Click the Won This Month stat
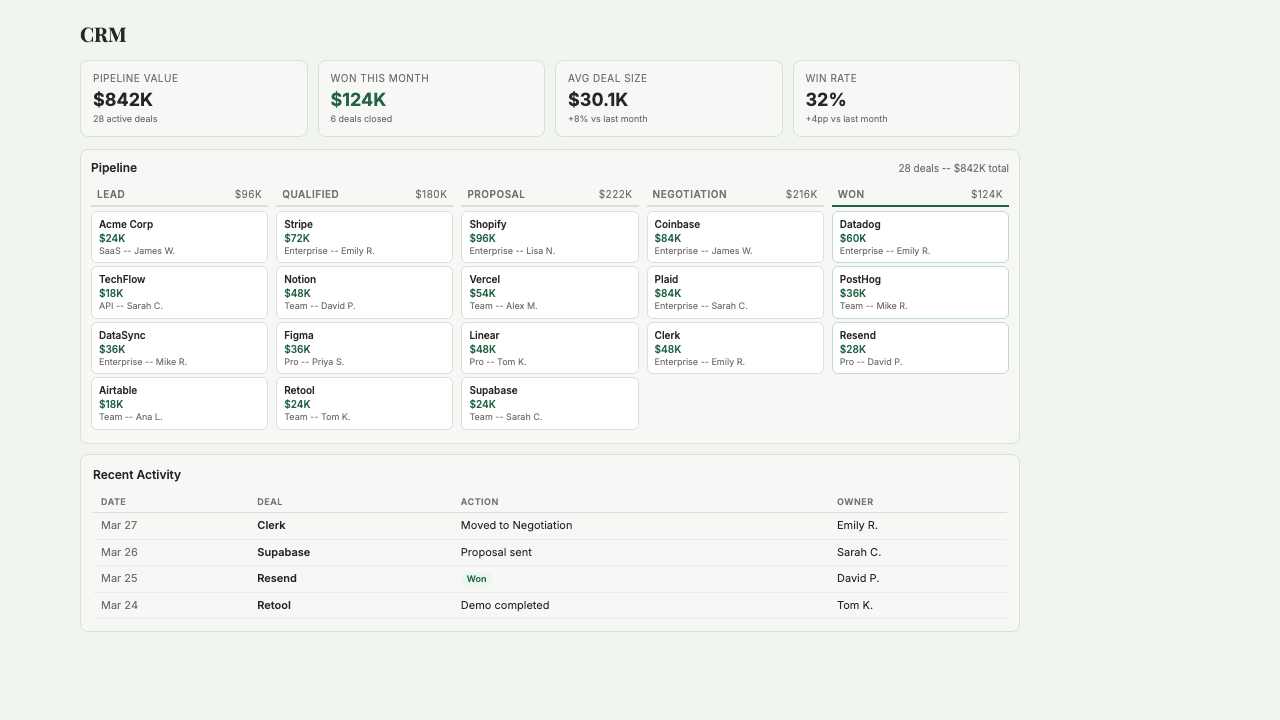This screenshot has height=720, width=1280. [431, 98]
